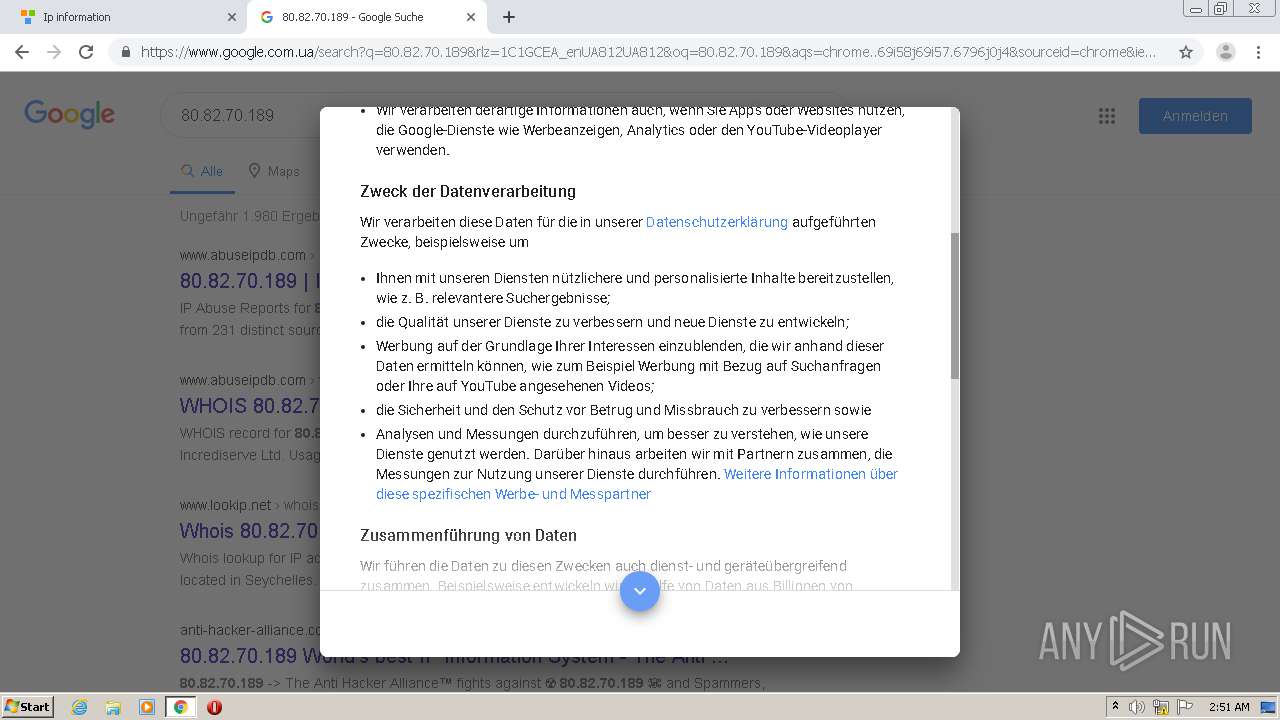1280x720 pixels.
Task: Close the Ip information tab
Action: [x=232, y=17]
